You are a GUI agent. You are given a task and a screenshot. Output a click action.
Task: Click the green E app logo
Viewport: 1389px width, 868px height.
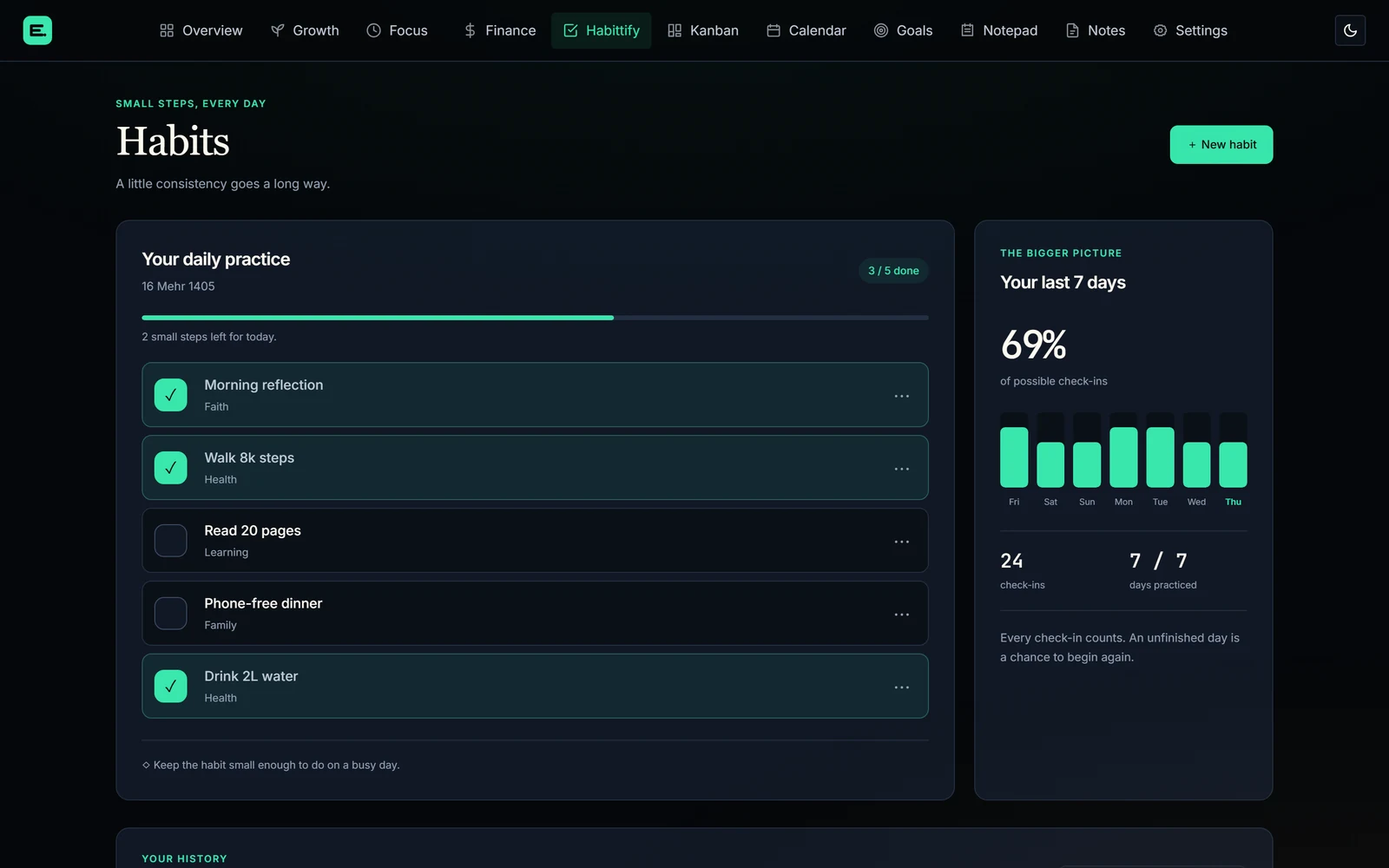tap(37, 30)
